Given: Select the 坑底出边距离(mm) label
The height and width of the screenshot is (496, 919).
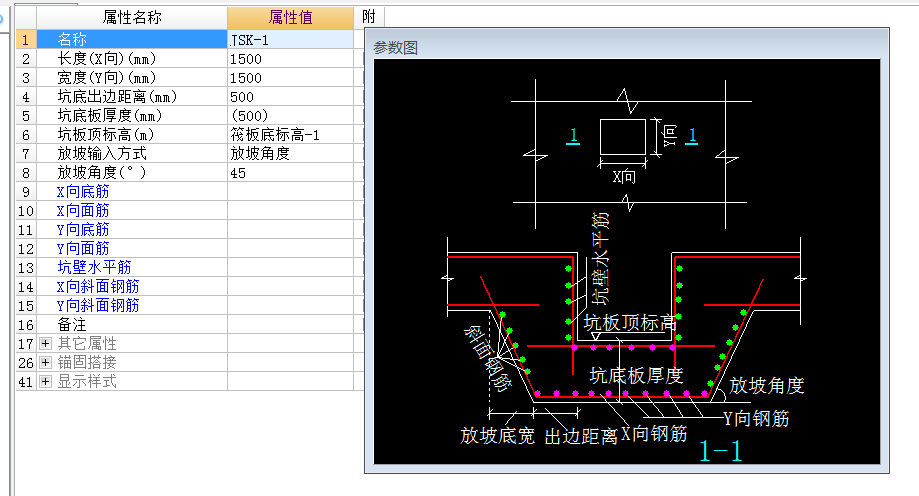Looking at the screenshot, I should 117,97.
